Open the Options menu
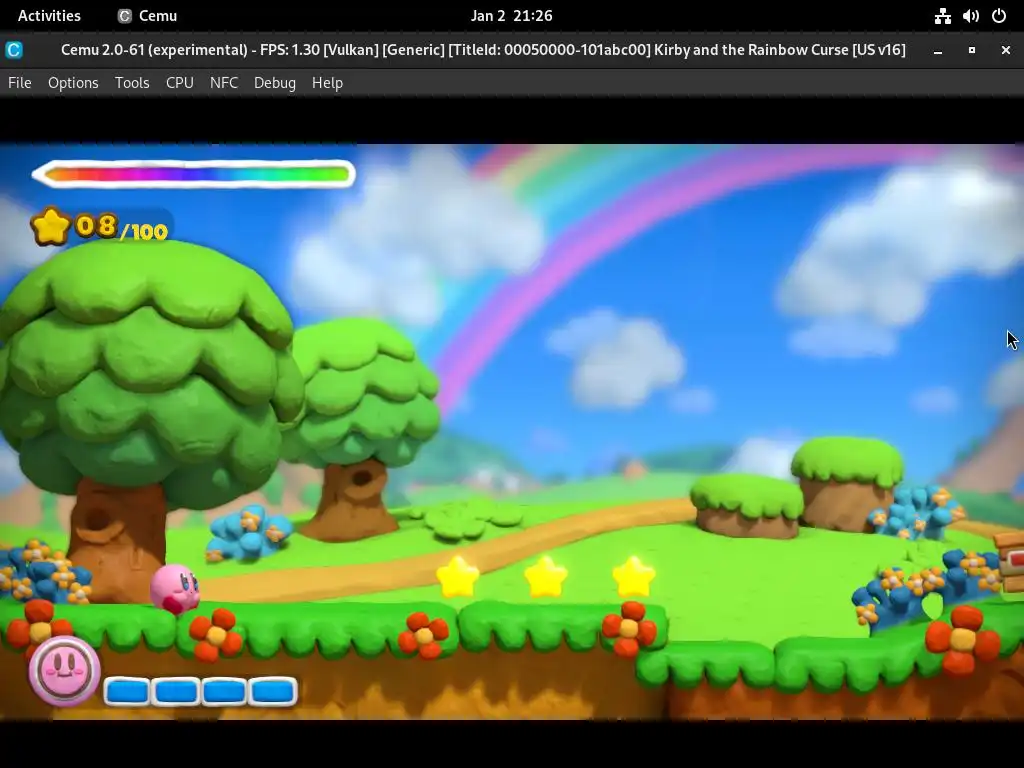1024x768 pixels. coord(73,83)
